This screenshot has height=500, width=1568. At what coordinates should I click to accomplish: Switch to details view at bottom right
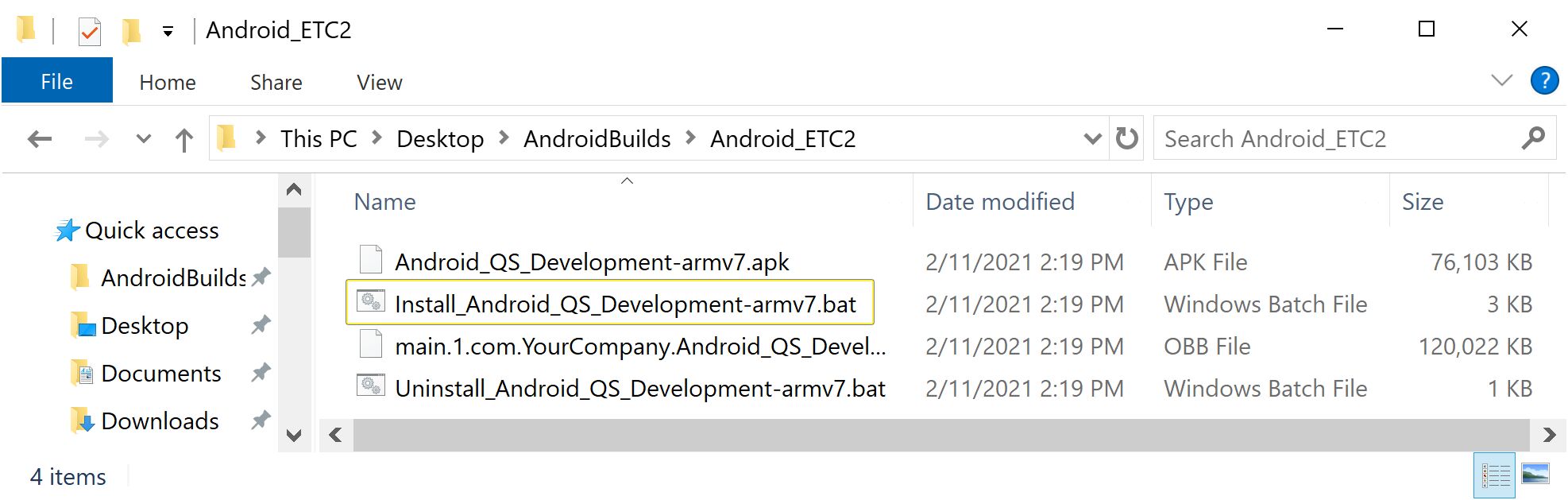[x=1497, y=475]
